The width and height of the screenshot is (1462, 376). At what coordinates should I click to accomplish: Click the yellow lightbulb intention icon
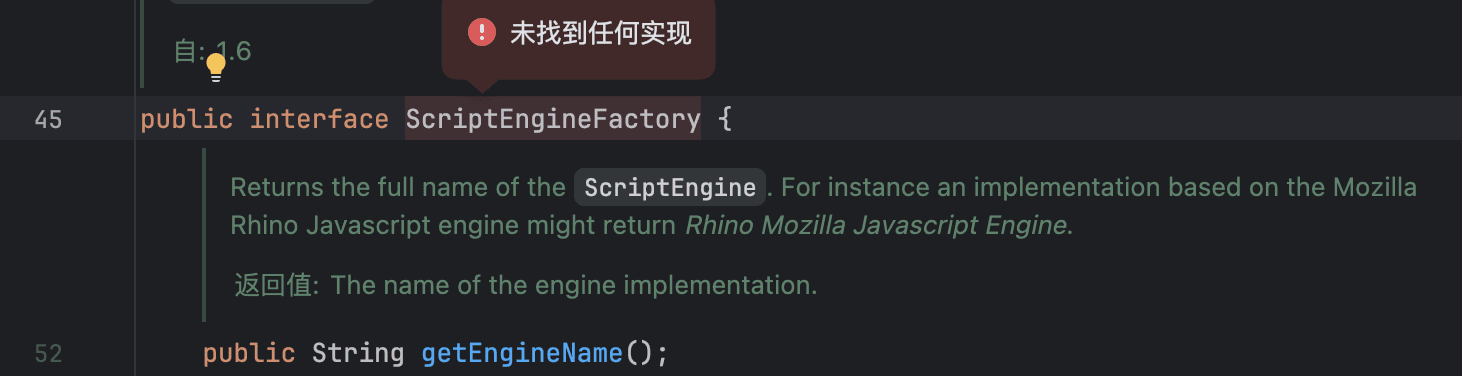click(216, 68)
